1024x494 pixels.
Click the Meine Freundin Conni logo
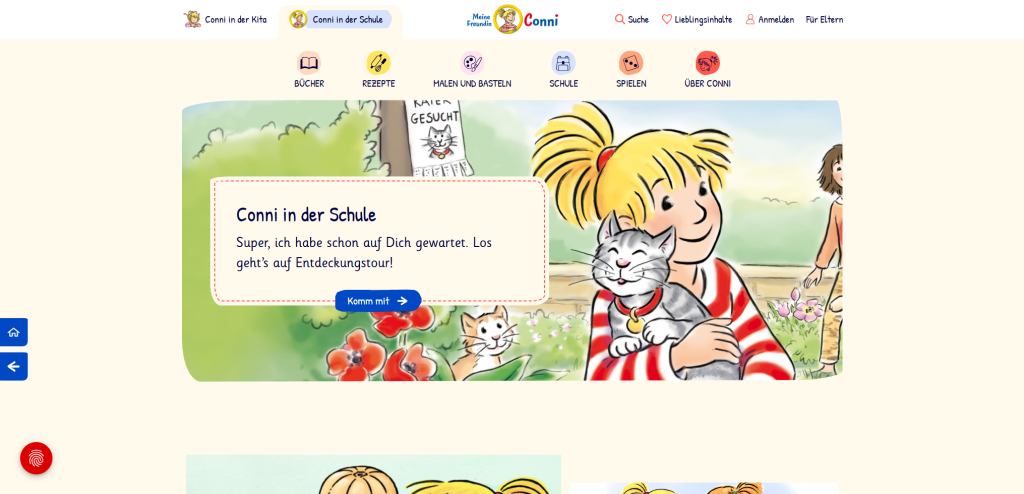point(513,19)
